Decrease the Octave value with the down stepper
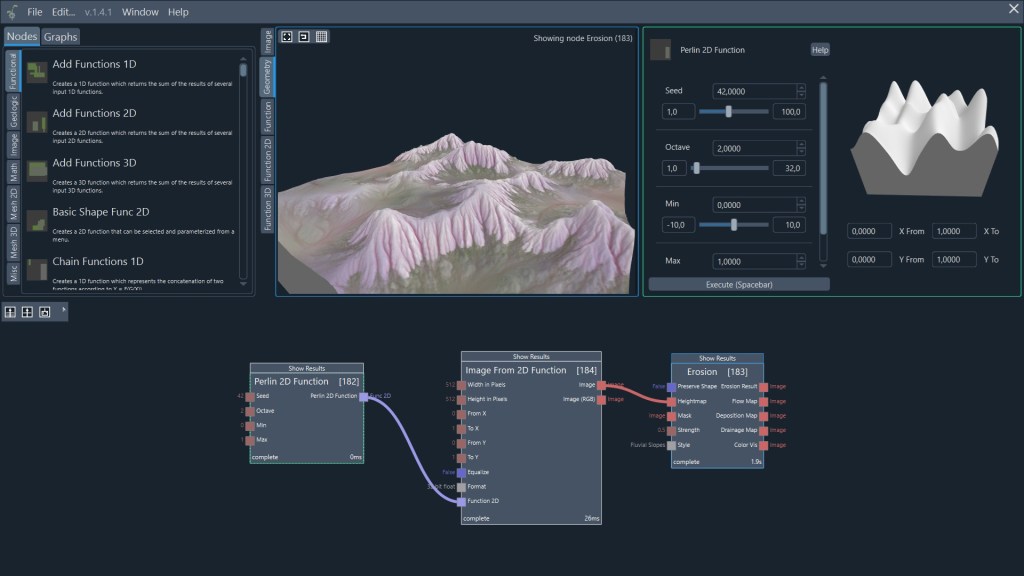This screenshot has width=1024, height=576. coord(801,152)
